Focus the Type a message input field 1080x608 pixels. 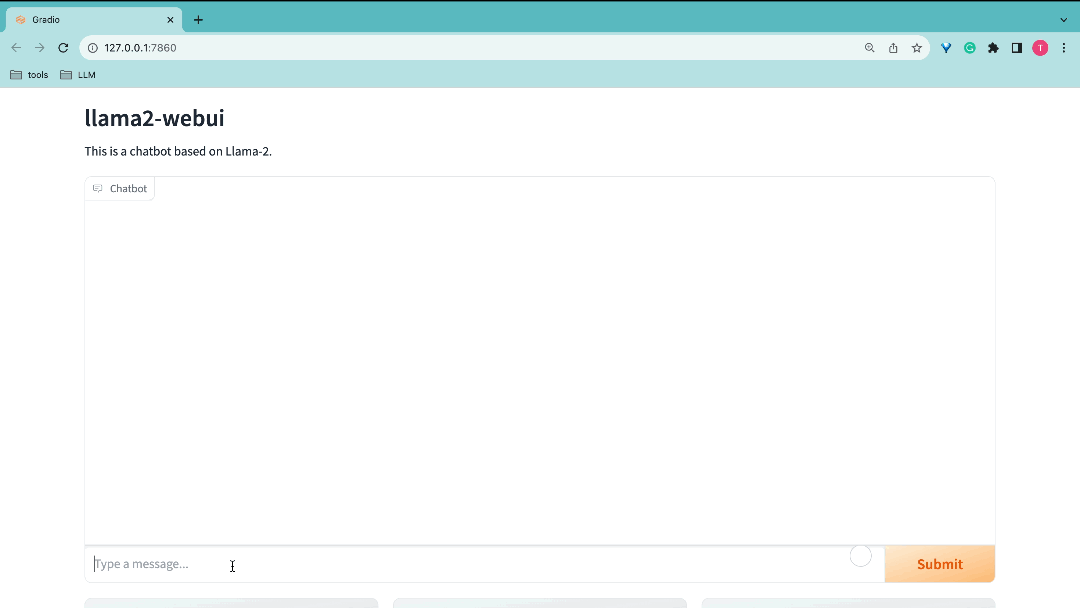pos(485,564)
